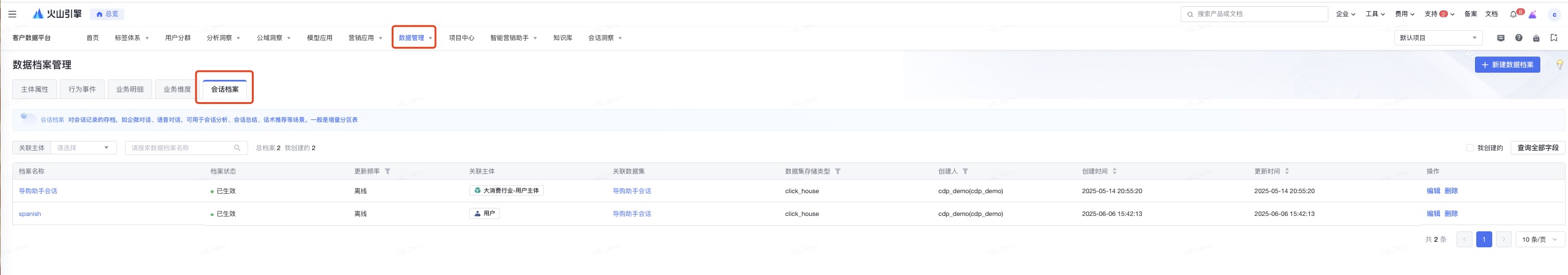The height and width of the screenshot is (275, 1568).
Task: Open 用户分群 navigation item
Action: pyautogui.click(x=177, y=38)
